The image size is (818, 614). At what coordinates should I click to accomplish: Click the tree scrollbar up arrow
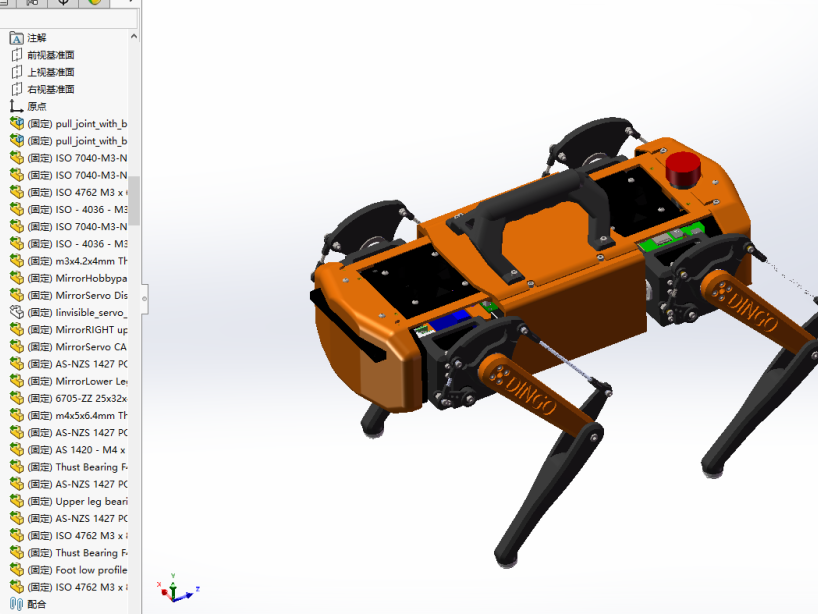pos(135,37)
